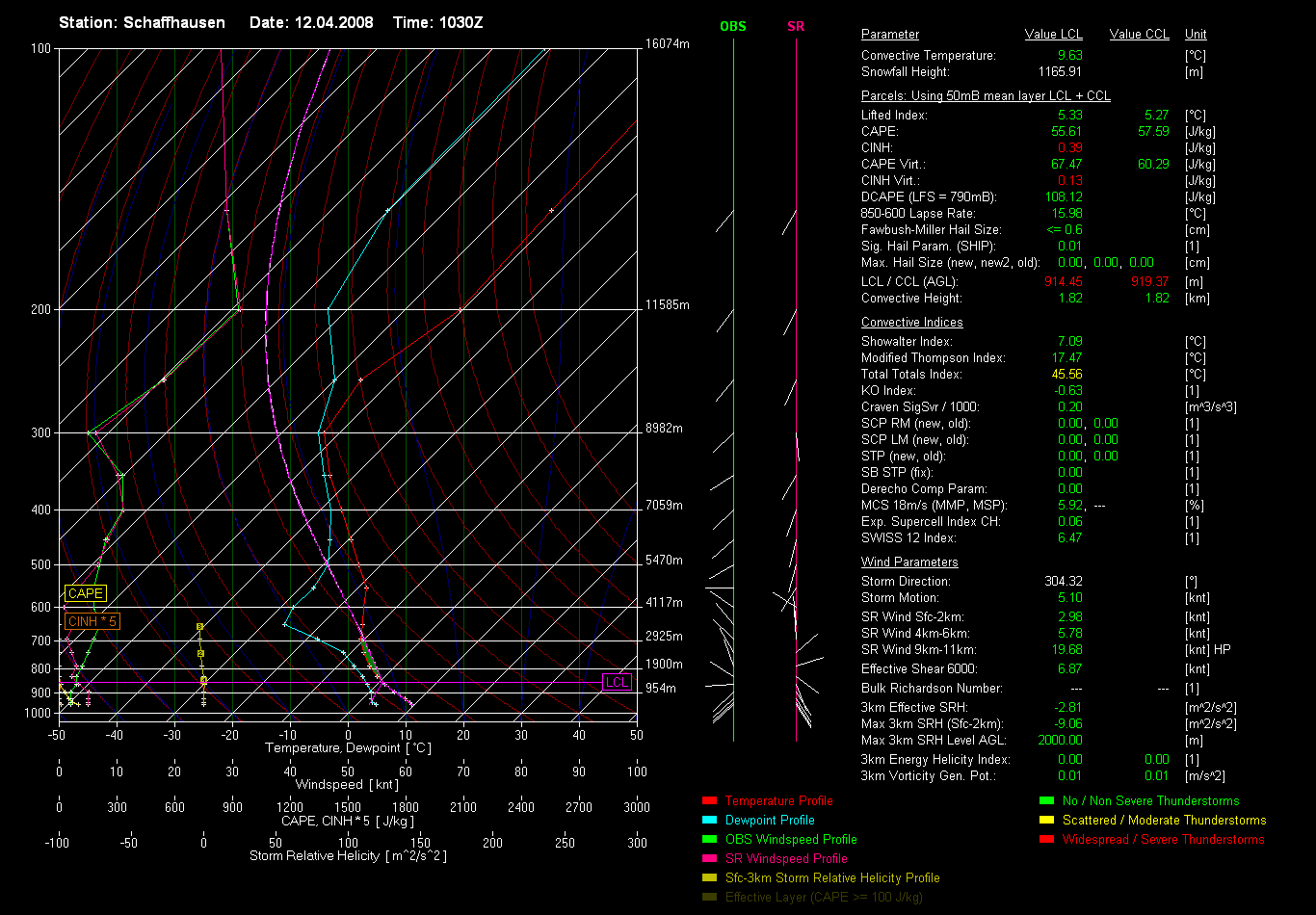Click the Storm Relative Helicity axis title
Viewport: 1316px width, 915px height.
[348, 856]
